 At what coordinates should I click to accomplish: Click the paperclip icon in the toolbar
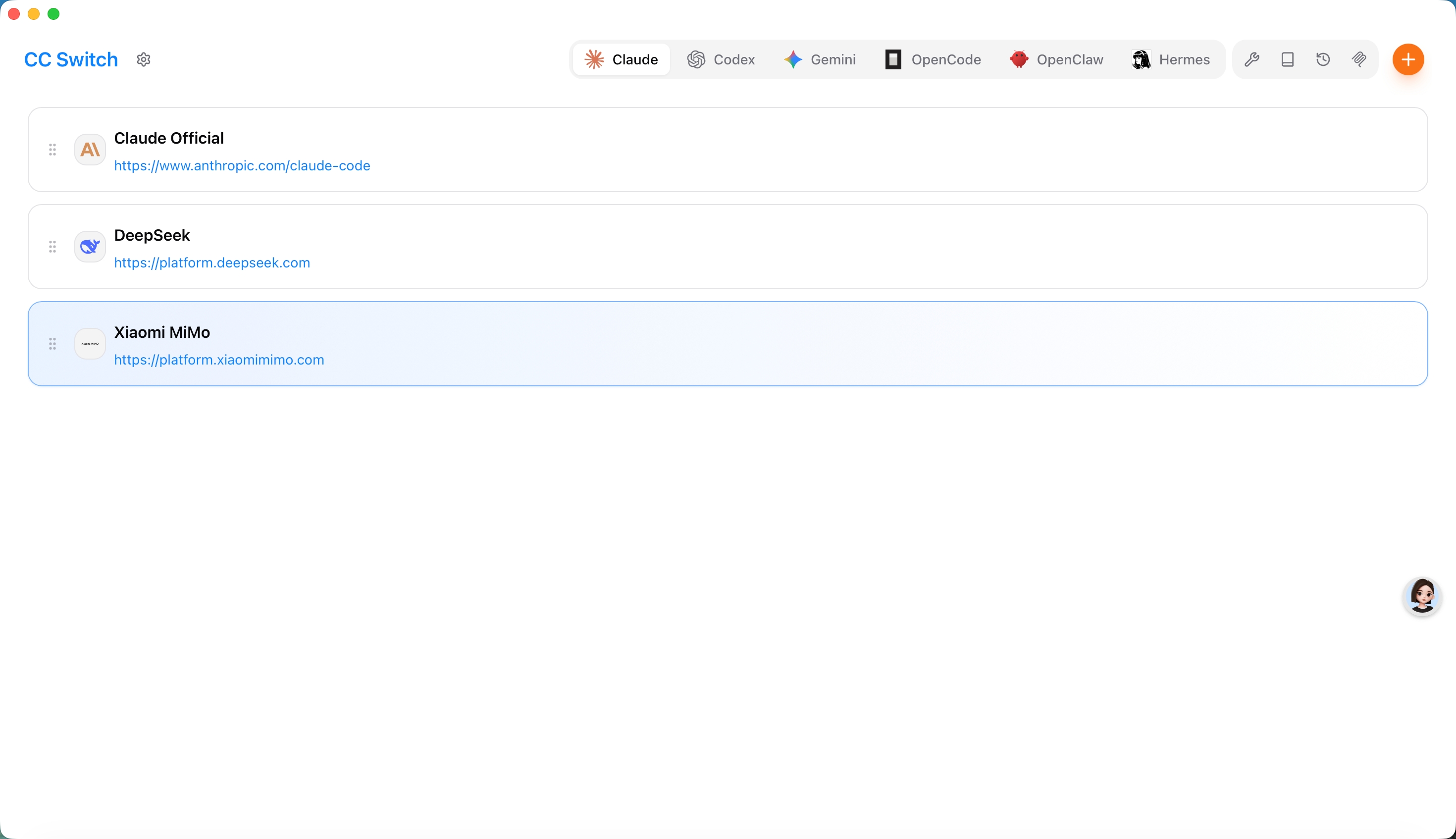coord(1358,59)
